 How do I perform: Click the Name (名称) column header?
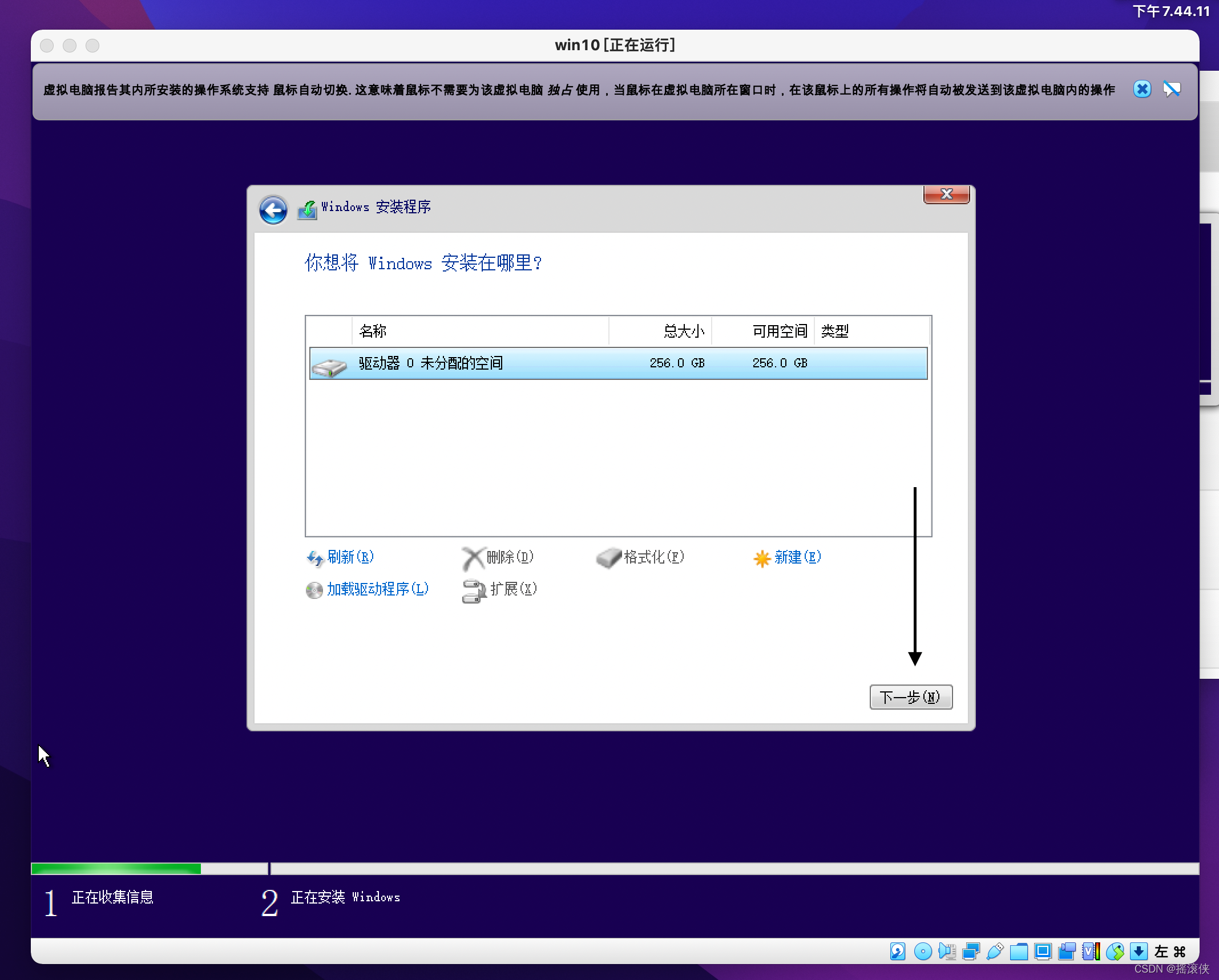[x=481, y=331]
